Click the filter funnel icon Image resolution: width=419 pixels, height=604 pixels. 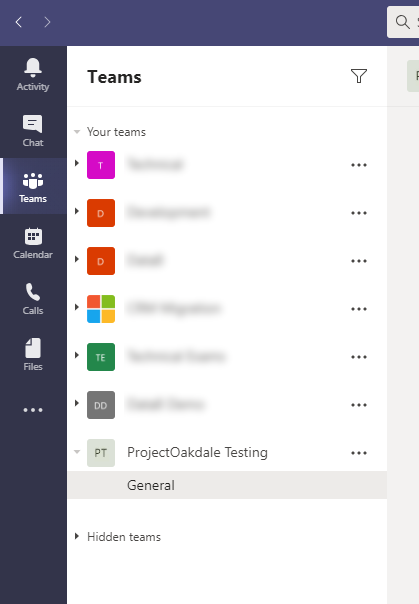click(x=359, y=76)
